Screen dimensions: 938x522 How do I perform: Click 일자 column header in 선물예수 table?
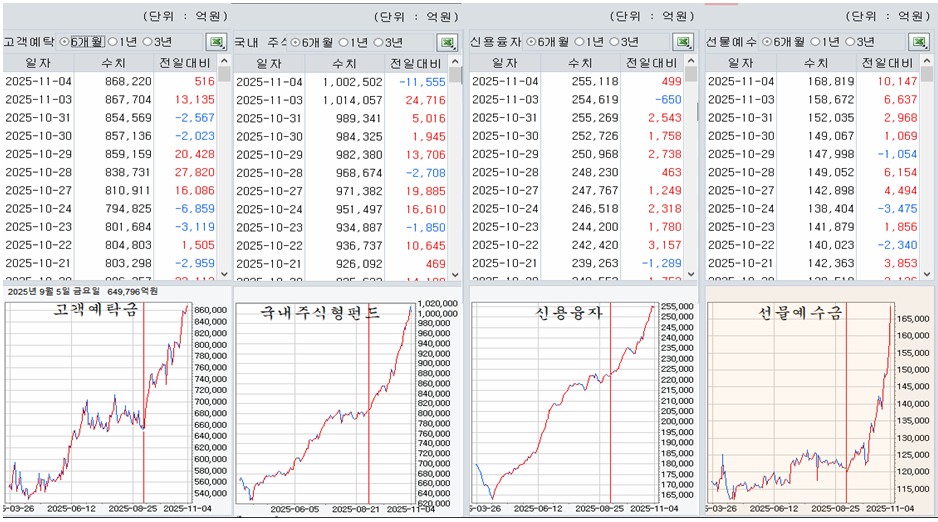coord(738,62)
